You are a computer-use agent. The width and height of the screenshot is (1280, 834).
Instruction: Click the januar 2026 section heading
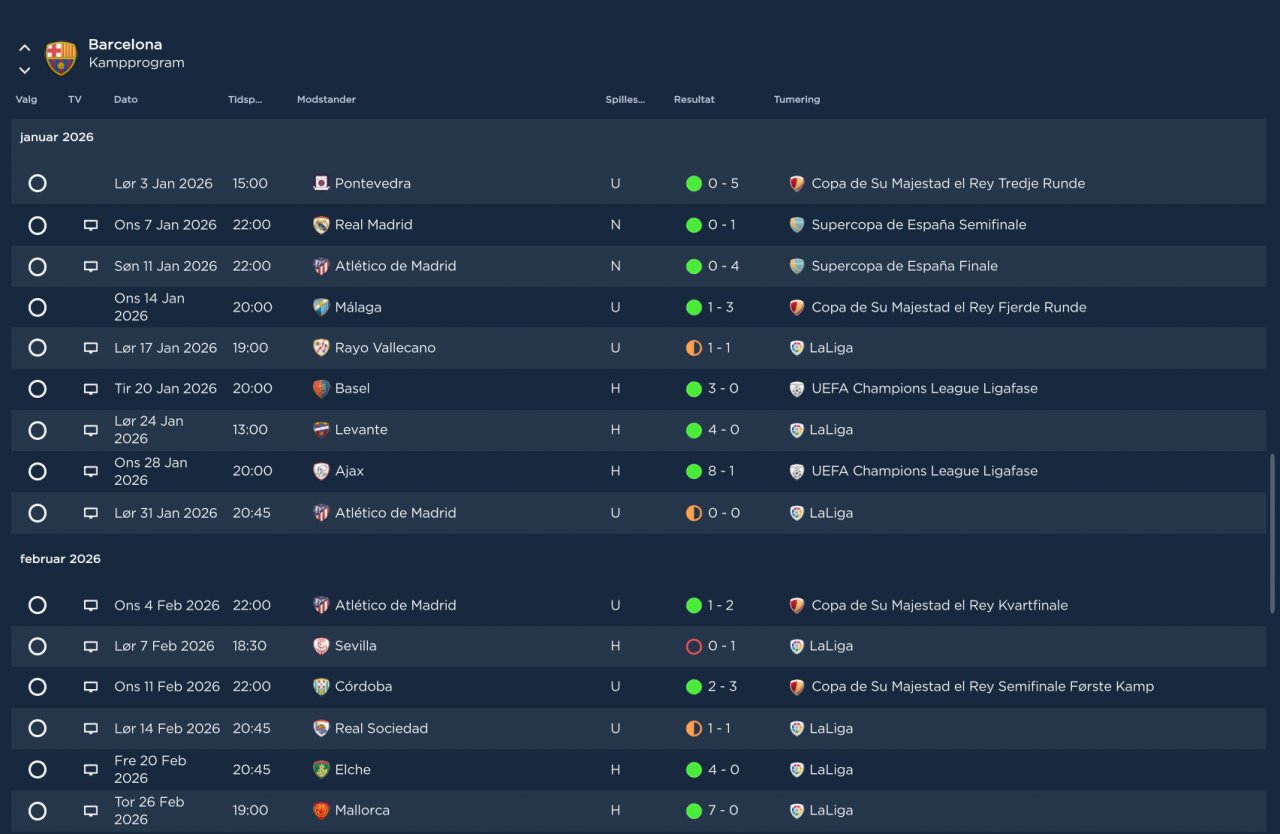pos(57,137)
